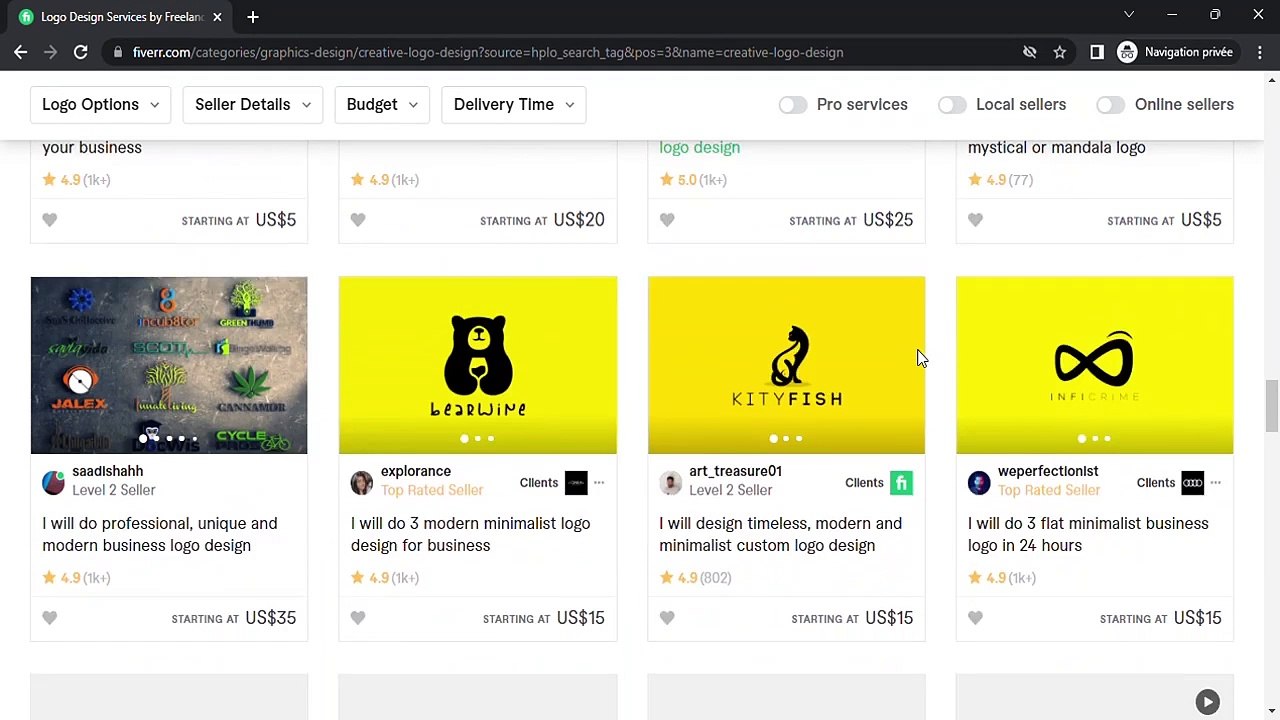1280x720 pixels.
Task: Enable the Pro services toggle
Action: (x=793, y=104)
